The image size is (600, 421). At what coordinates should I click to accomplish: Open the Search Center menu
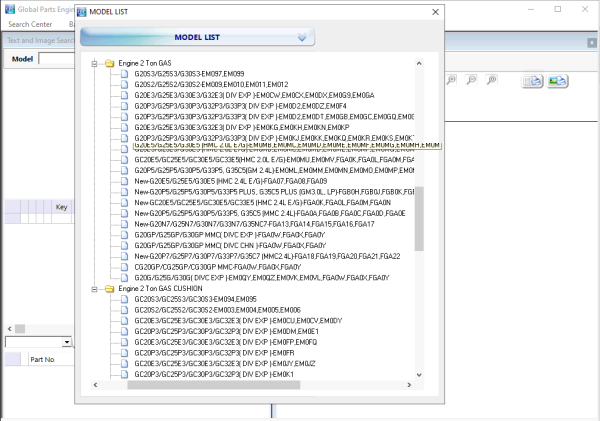click(x=30, y=23)
